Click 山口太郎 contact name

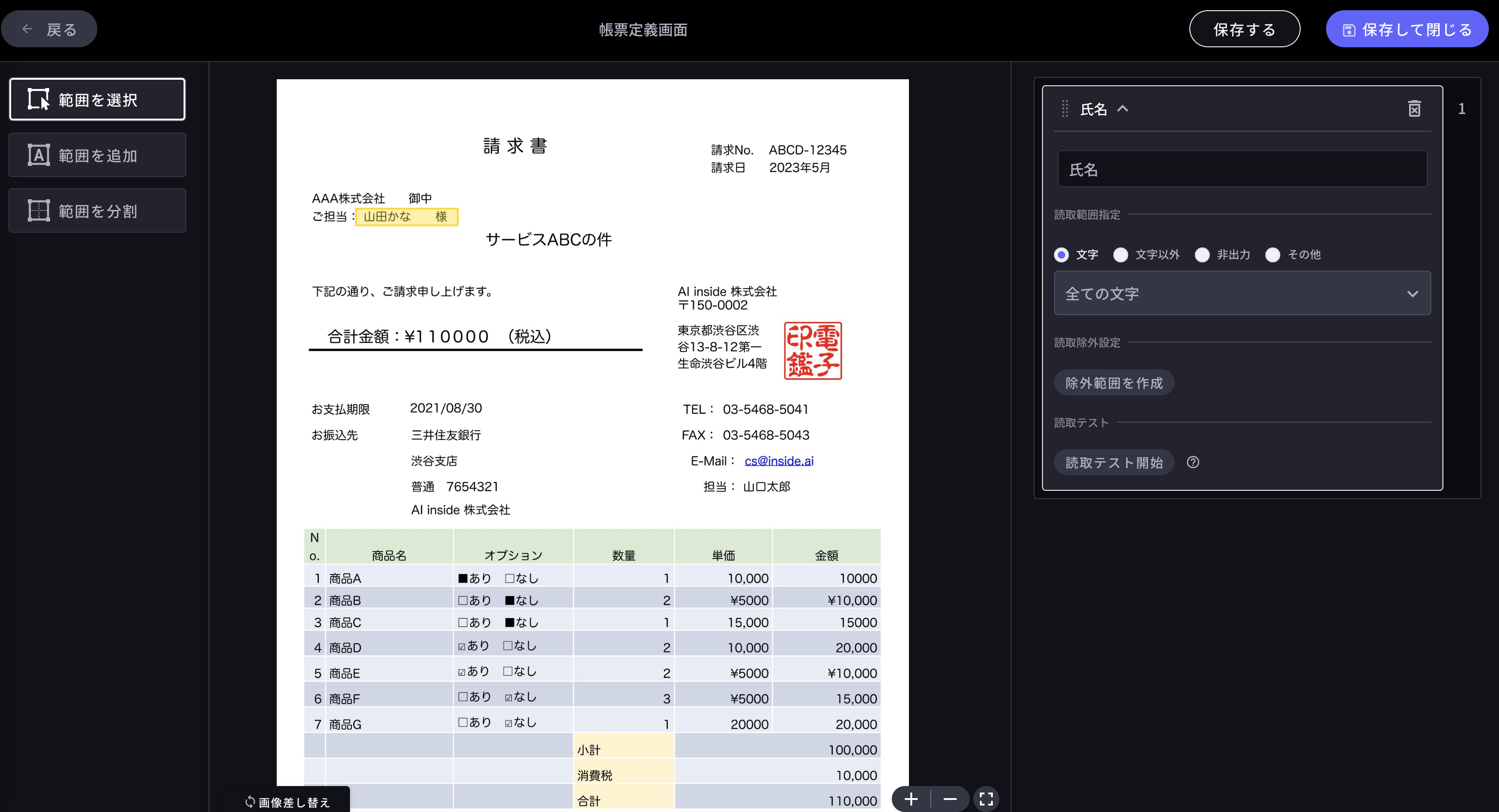pyautogui.click(x=766, y=486)
